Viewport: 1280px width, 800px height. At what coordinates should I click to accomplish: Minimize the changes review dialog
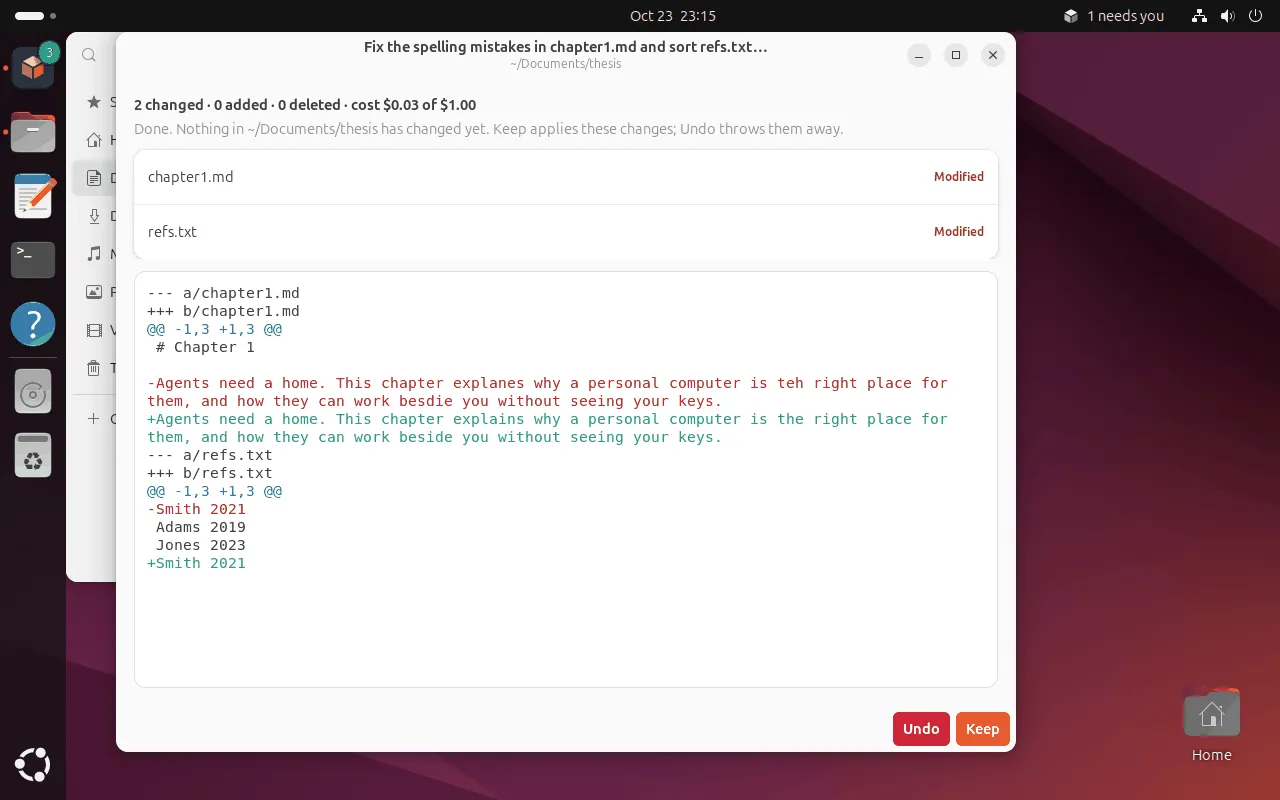click(919, 55)
